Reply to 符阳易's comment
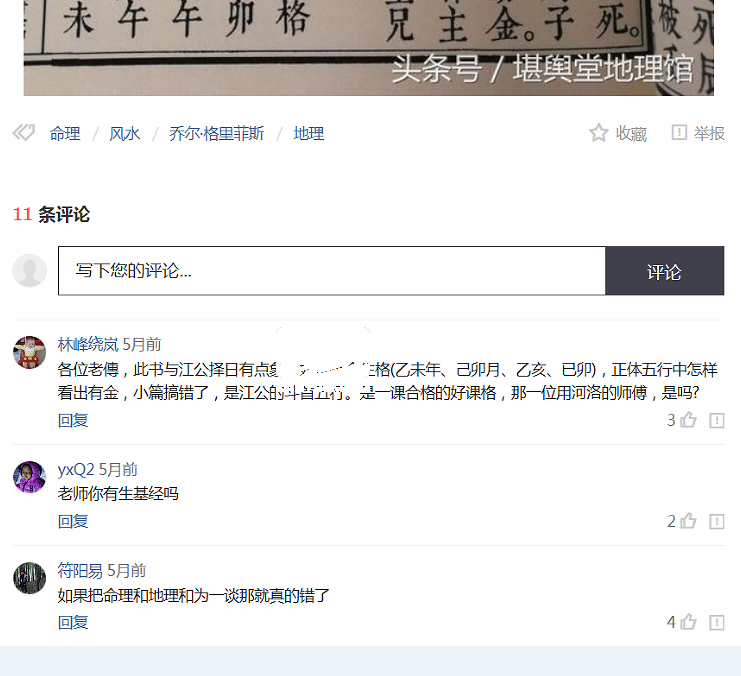 pyautogui.click(x=73, y=623)
